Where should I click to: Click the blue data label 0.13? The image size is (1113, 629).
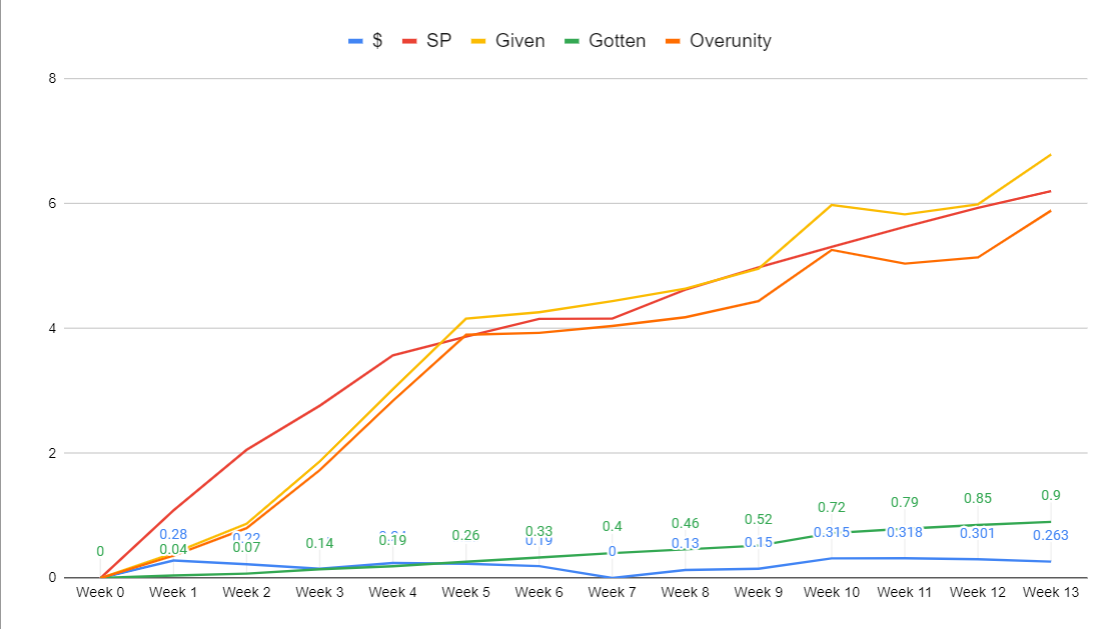tap(685, 544)
